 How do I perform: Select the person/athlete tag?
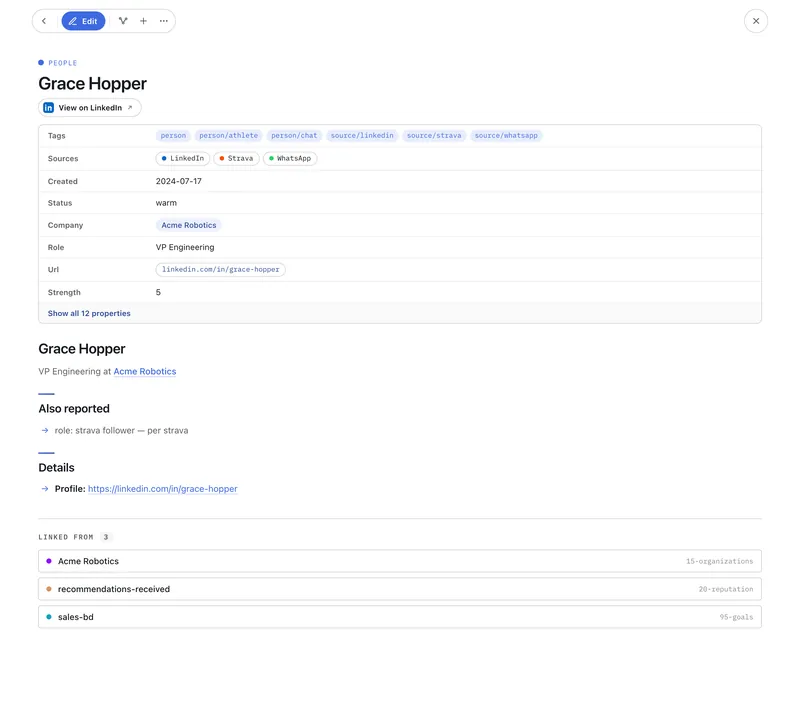tap(229, 136)
